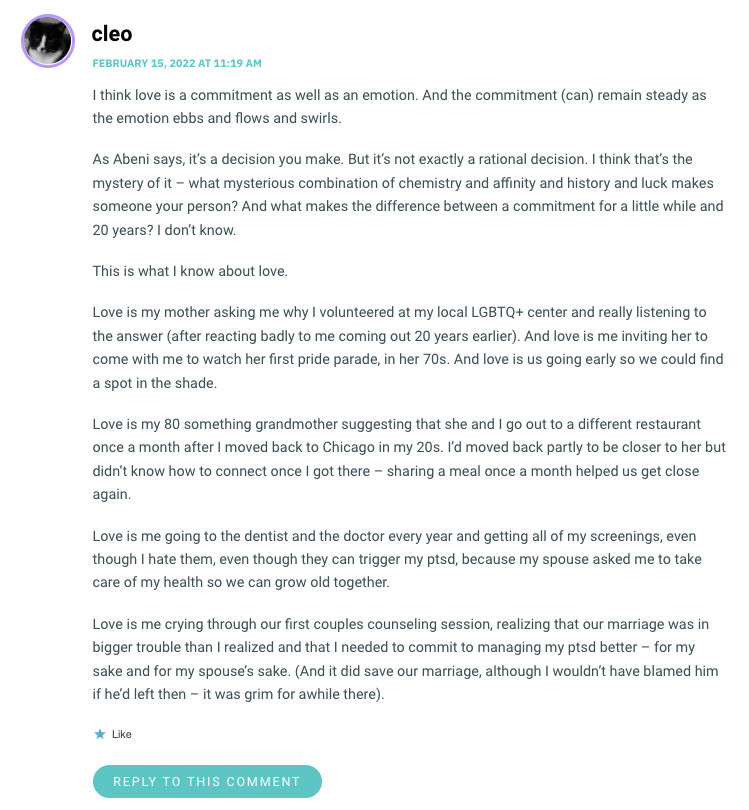Viewport: 749px width, 810px height.
Task: Click the star icon beside Like
Action: pyautogui.click(x=99, y=734)
